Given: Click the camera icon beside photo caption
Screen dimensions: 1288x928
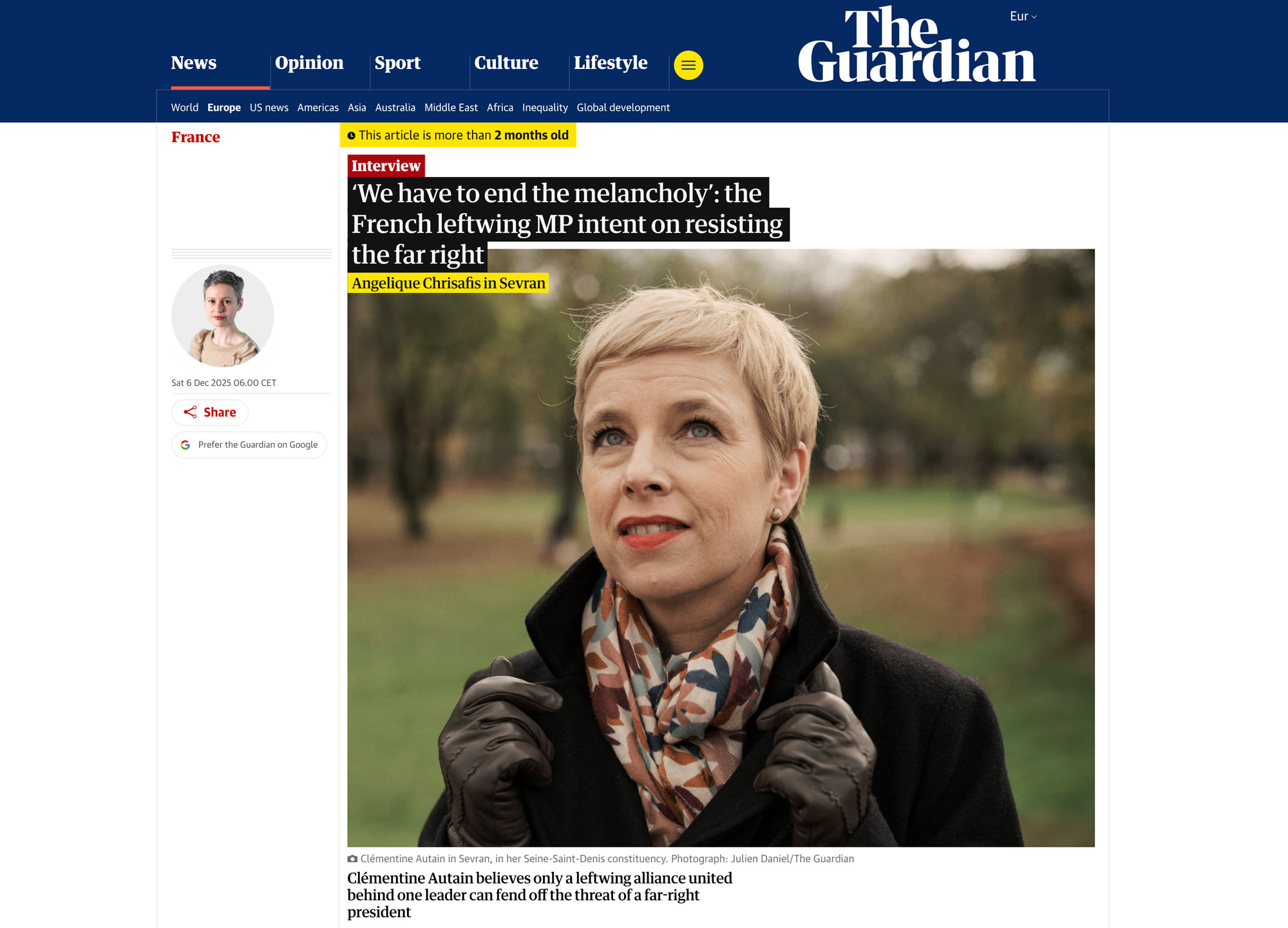Looking at the screenshot, I should click(352, 858).
